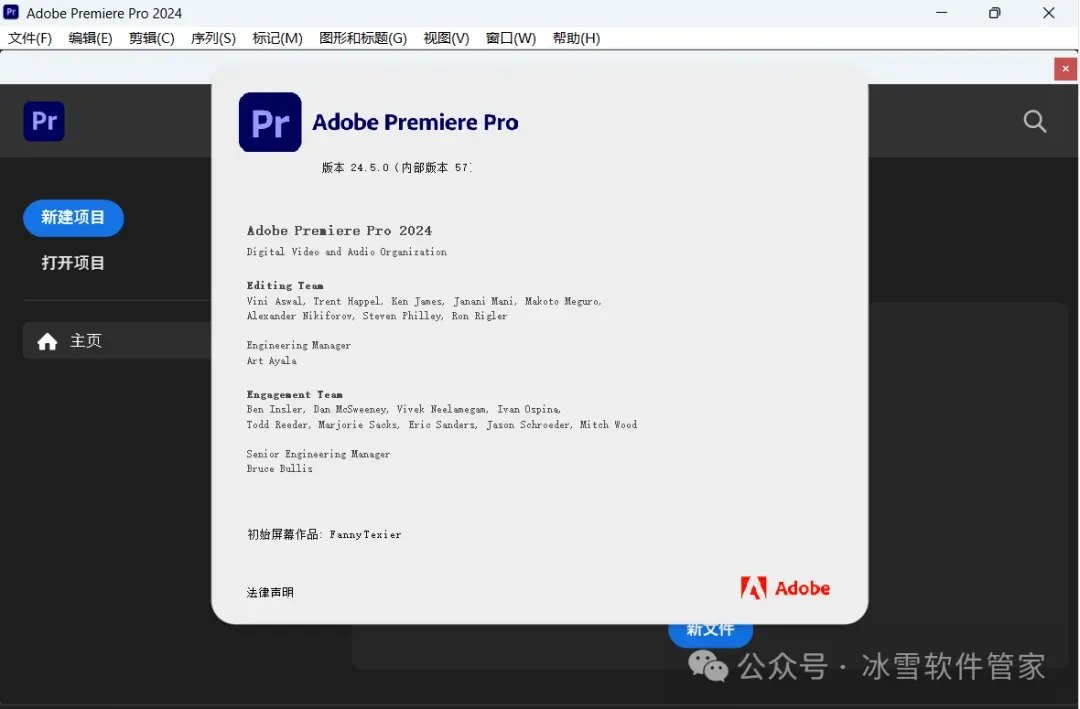Close the Adobe Premiere Pro 2024 window

coord(1048,12)
